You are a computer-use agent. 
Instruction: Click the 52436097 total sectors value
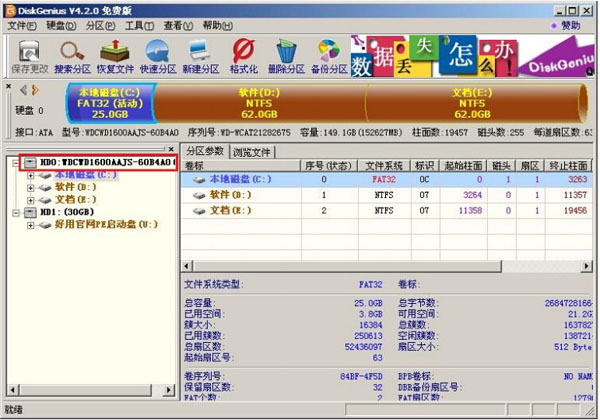(364, 347)
